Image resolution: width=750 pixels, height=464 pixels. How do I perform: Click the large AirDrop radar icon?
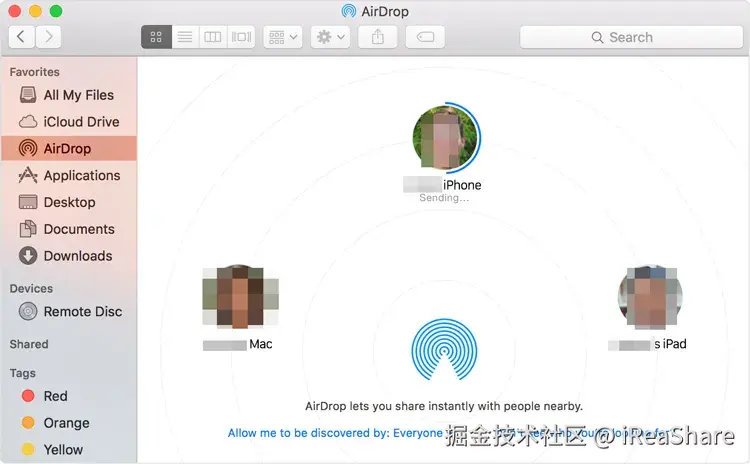pos(444,350)
